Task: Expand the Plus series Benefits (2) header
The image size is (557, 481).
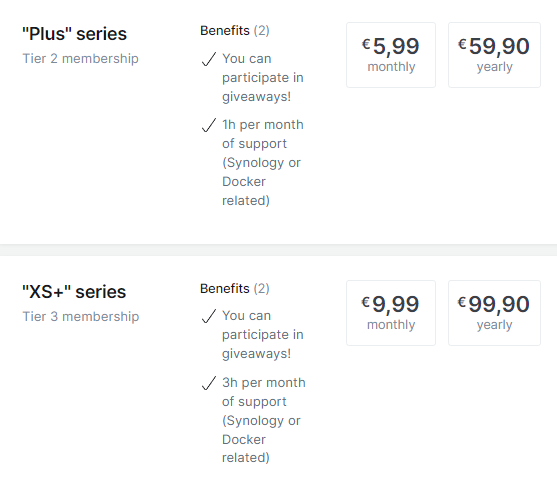Action: point(235,31)
